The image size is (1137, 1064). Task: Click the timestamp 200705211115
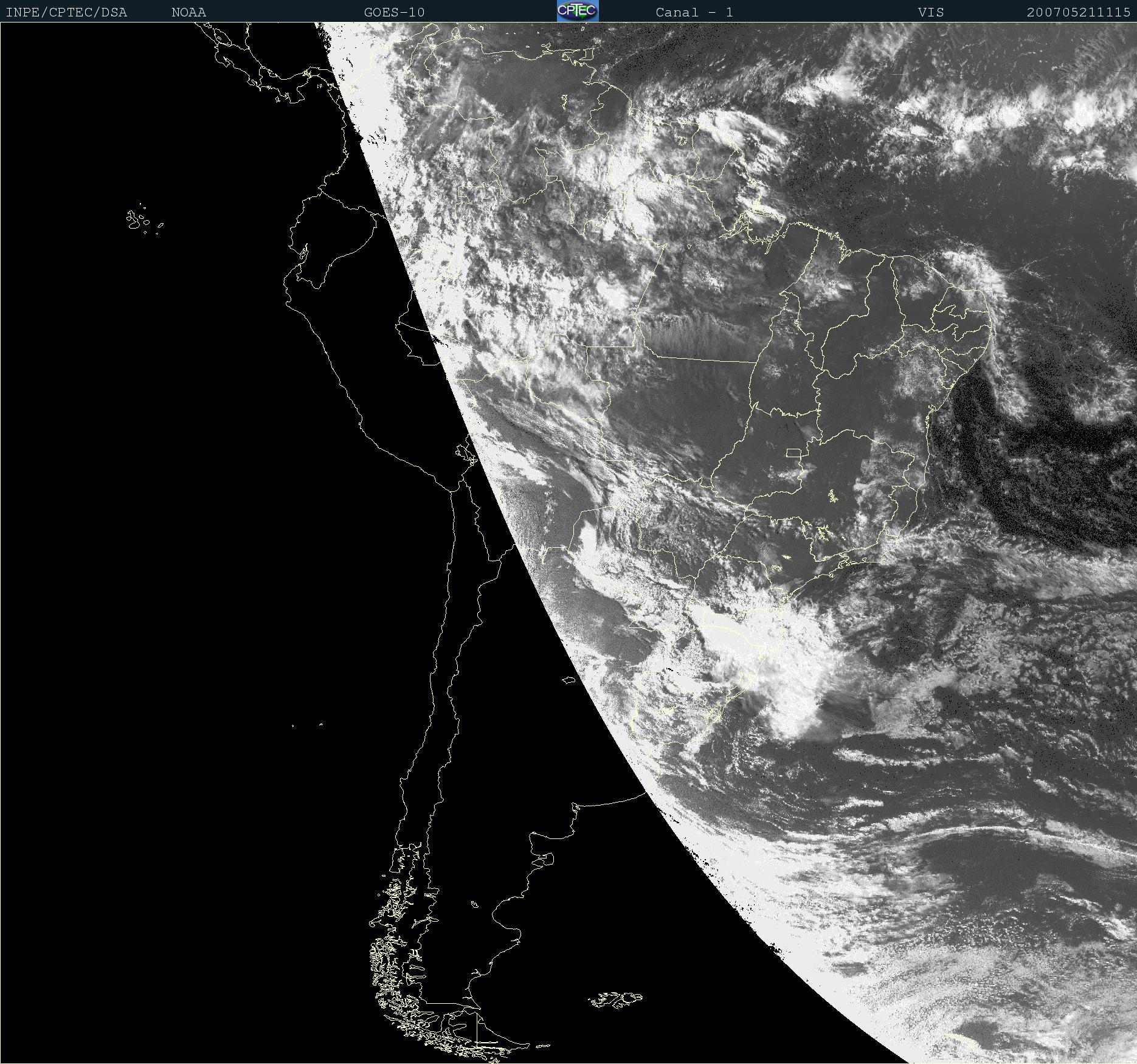(x=1079, y=12)
